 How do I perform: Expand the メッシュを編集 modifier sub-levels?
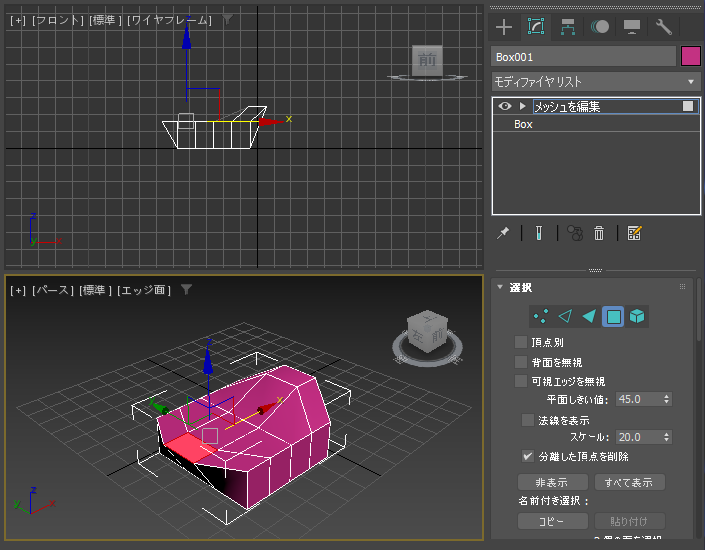[522, 106]
